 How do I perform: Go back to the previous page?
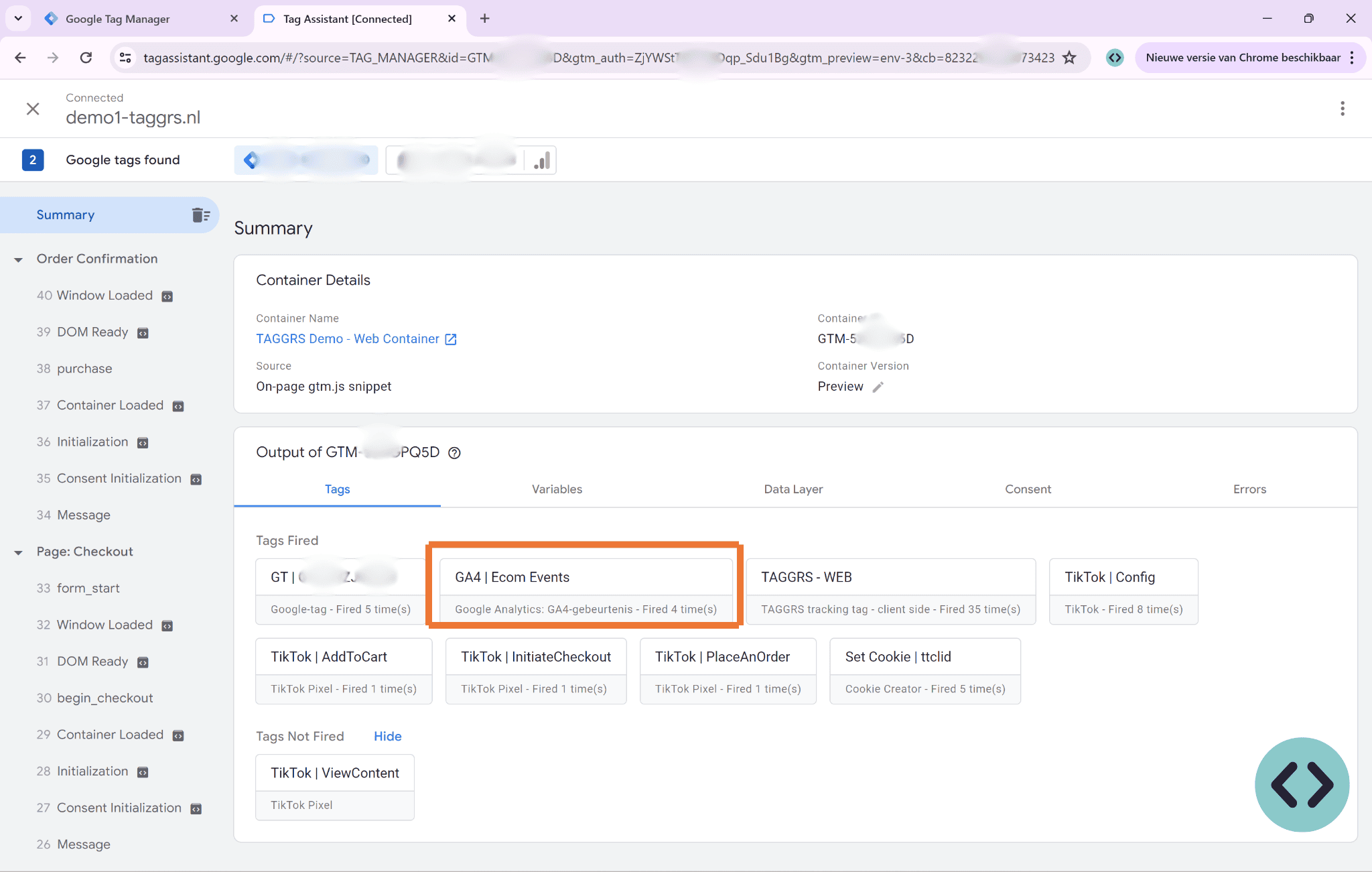click(20, 58)
